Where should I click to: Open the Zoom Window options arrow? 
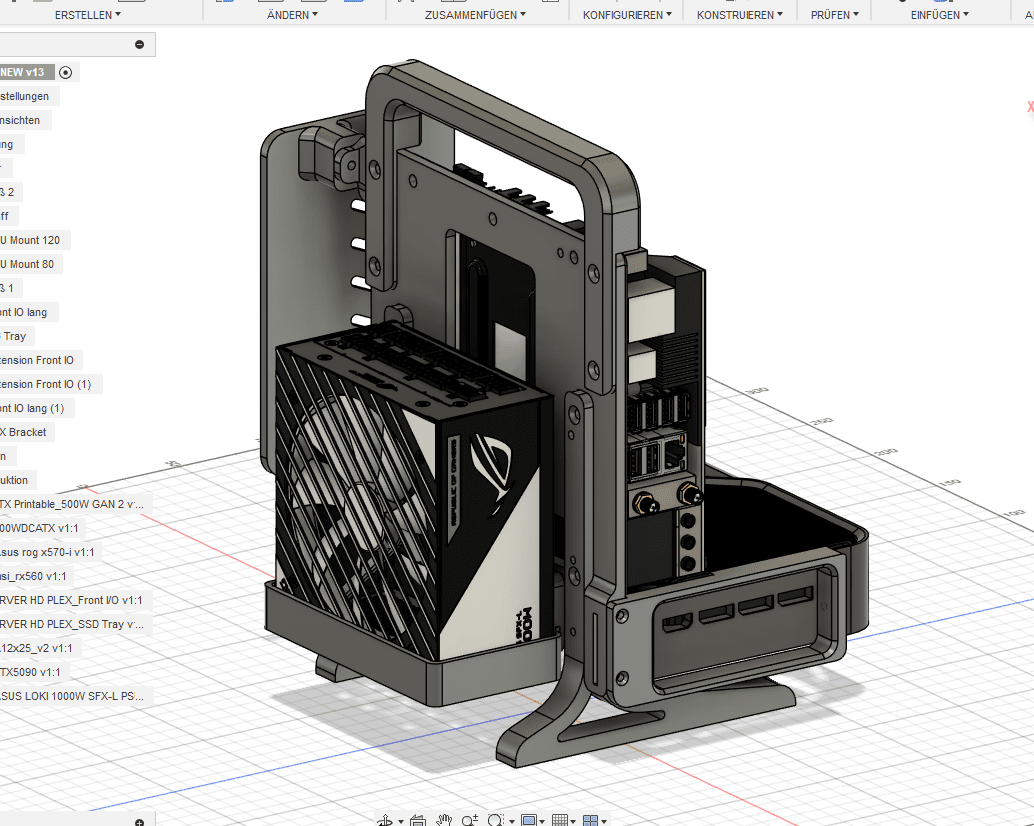pyautogui.click(x=511, y=822)
